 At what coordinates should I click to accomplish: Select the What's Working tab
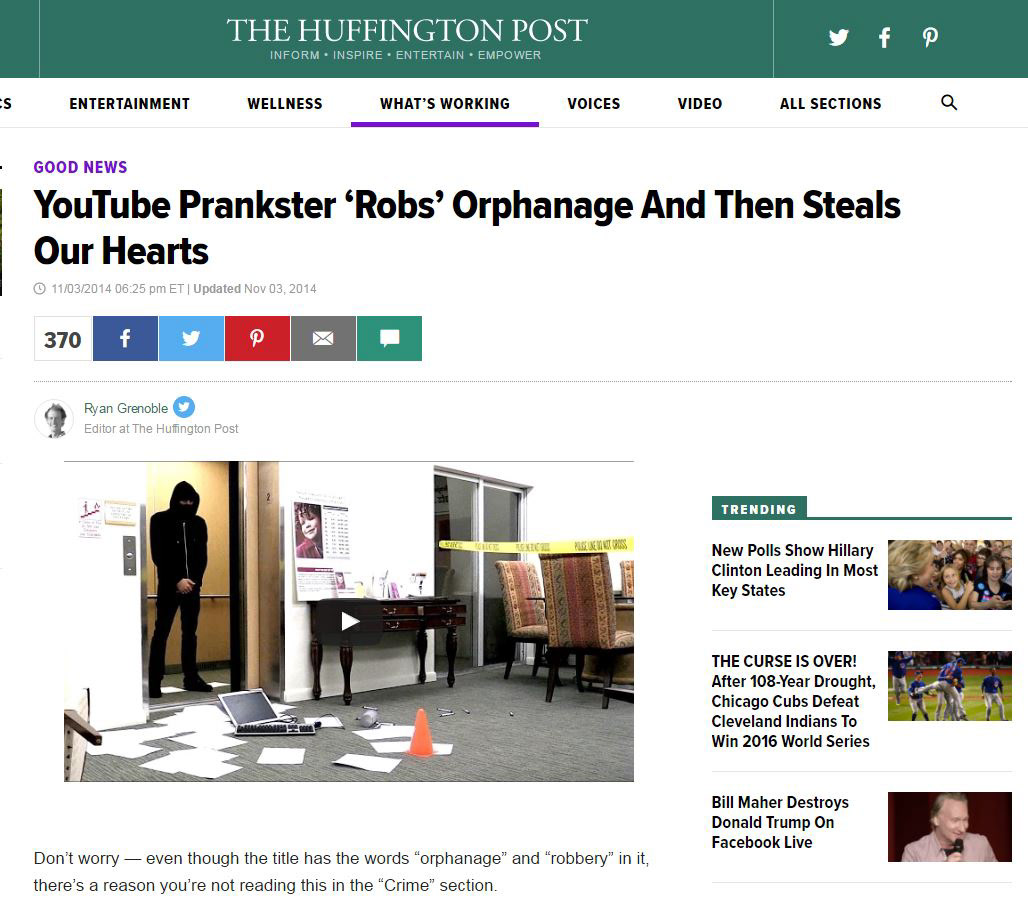(445, 104)
